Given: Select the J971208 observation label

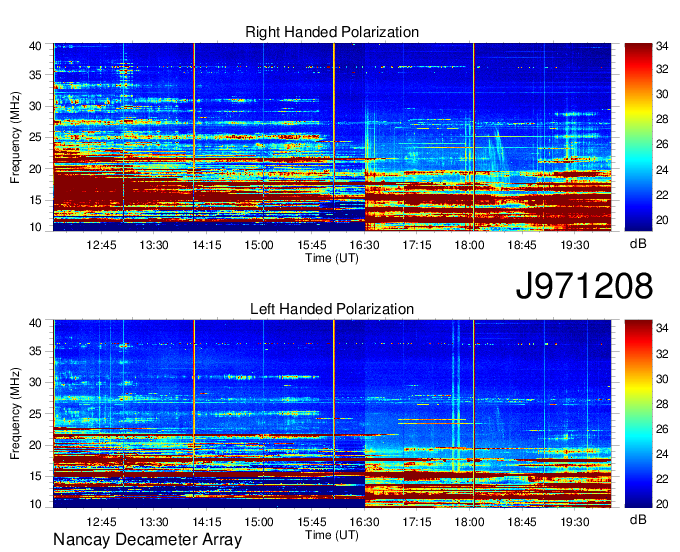Looking at the screenshot, I should 584,286.
